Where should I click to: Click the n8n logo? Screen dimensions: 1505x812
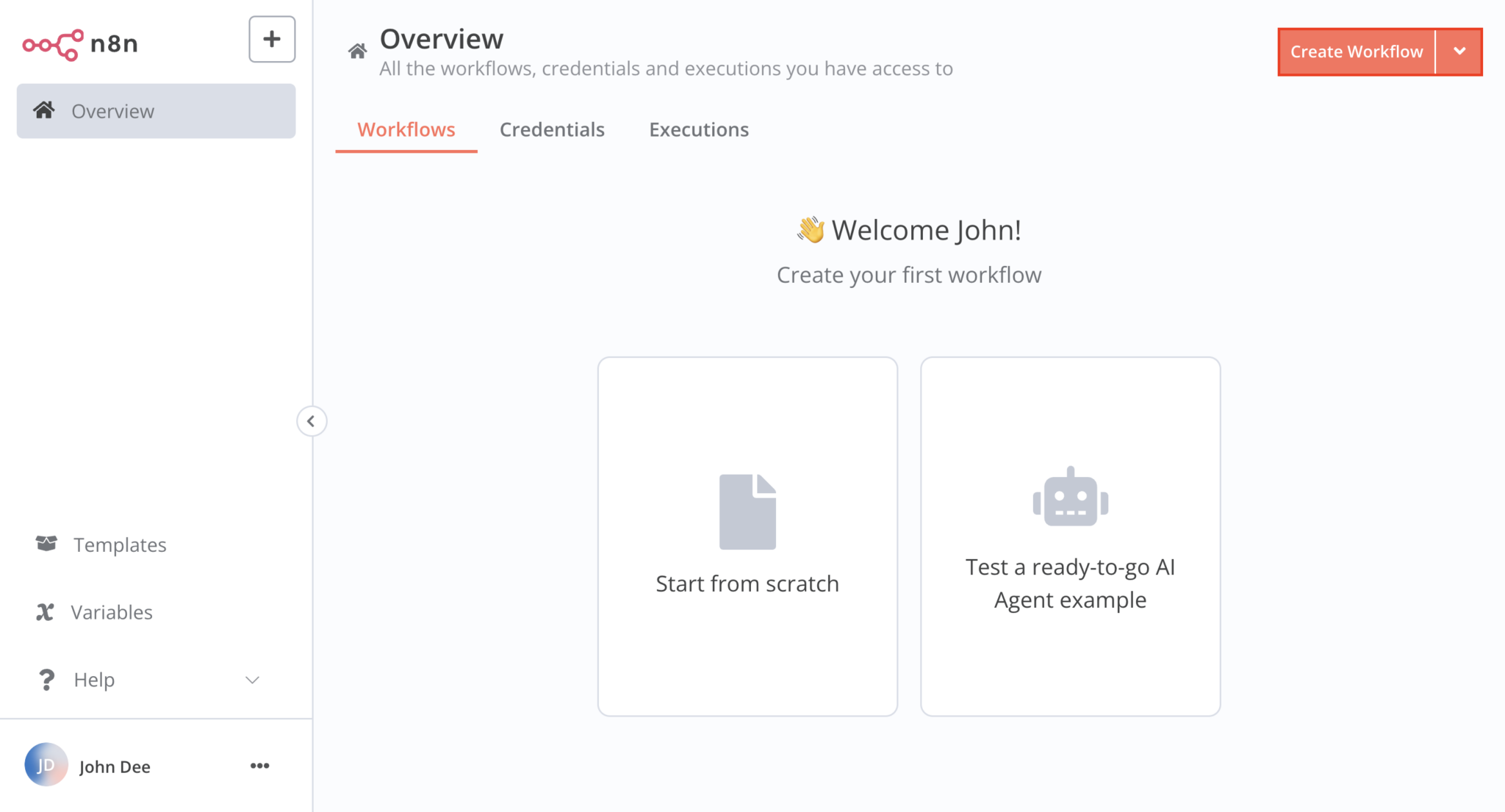[79, 43]
